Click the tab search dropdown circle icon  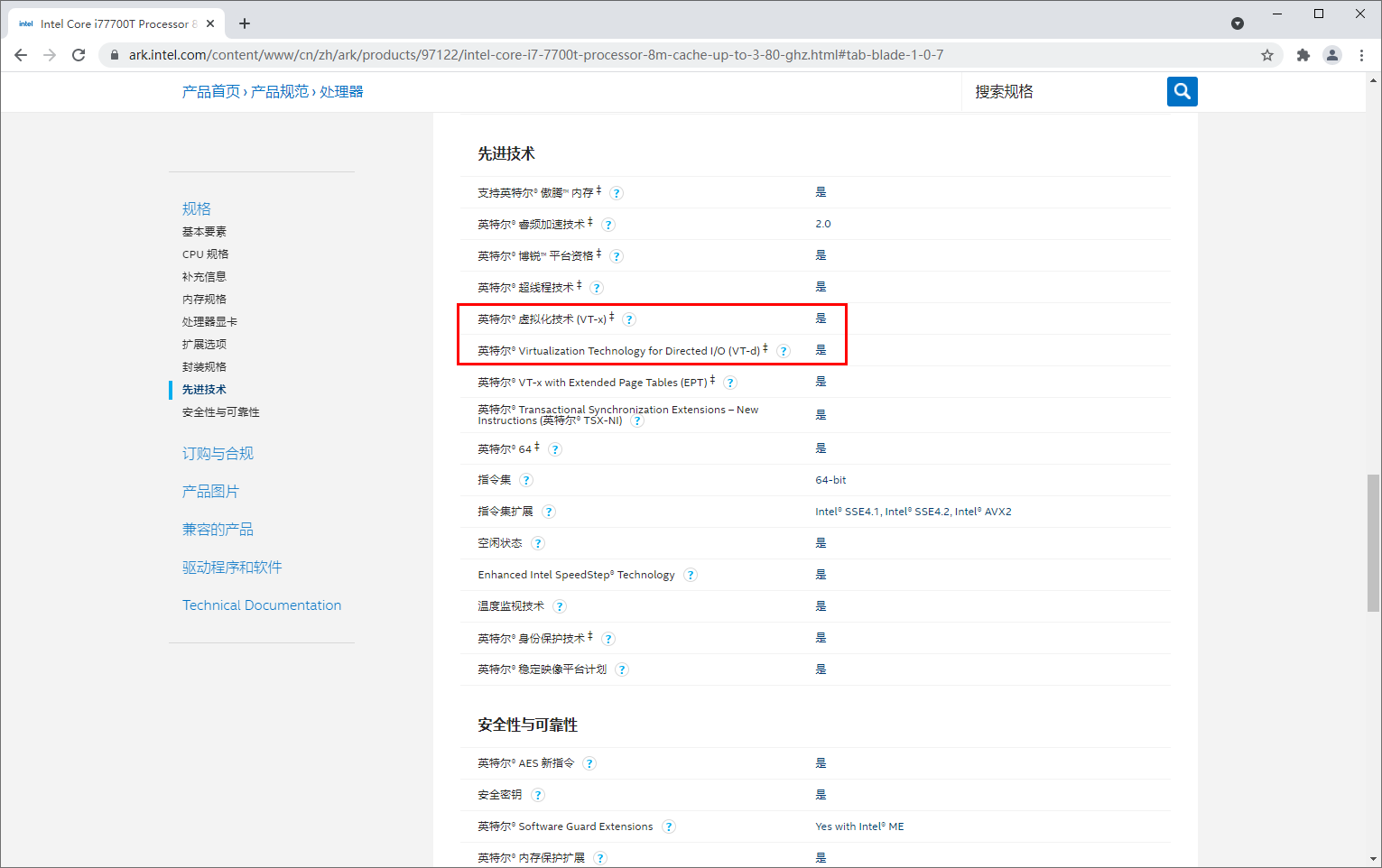point(1238,23)
